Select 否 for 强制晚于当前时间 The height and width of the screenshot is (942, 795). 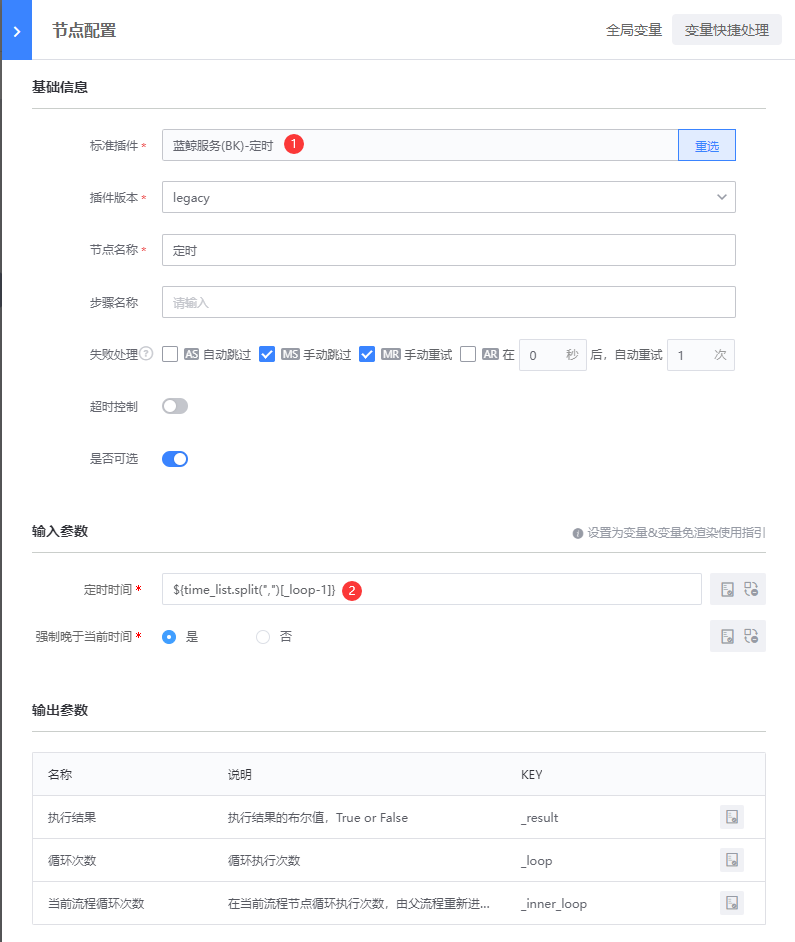pyautogui.click(x=263, y=637)
